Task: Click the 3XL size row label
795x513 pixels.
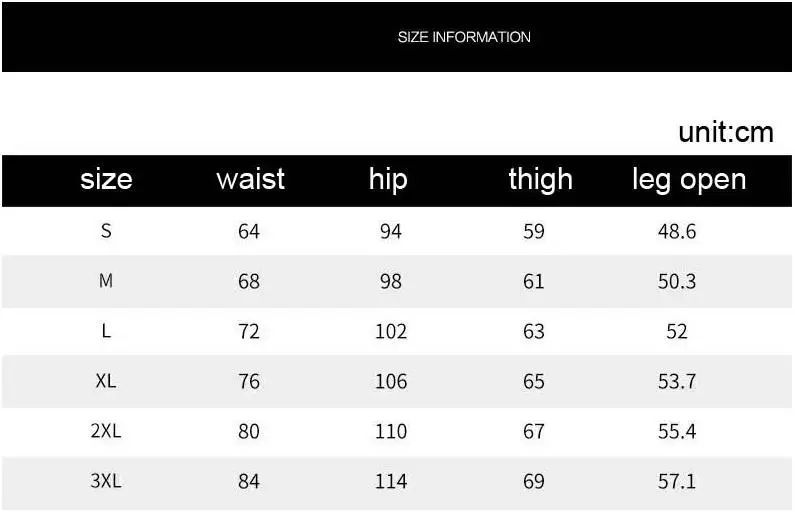Action: [106, 481]
